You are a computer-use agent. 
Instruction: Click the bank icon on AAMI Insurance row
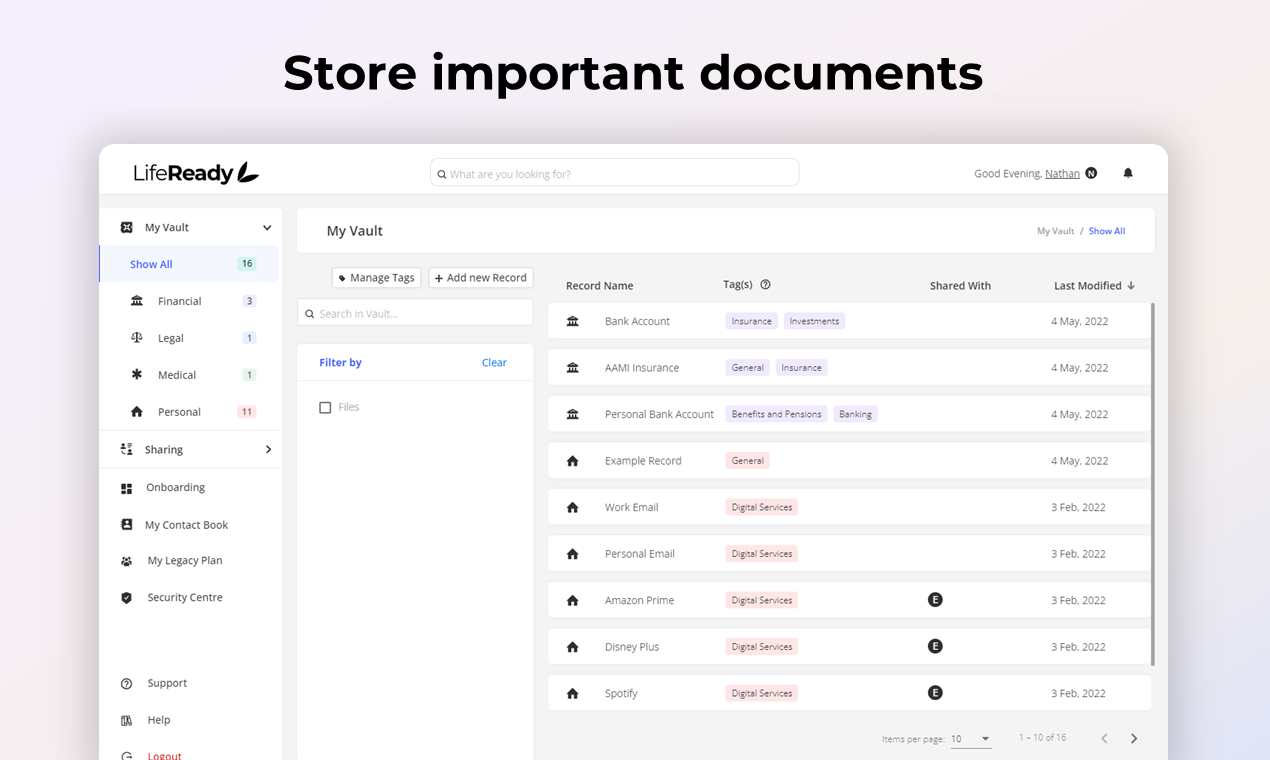(573, 368)
